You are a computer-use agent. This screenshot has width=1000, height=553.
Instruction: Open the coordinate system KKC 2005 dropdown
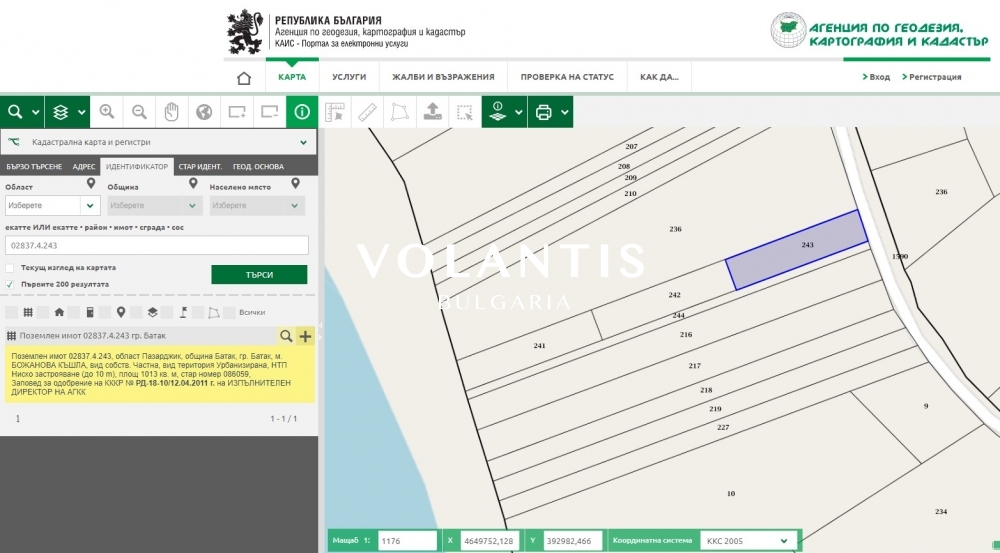coord(749,541)
